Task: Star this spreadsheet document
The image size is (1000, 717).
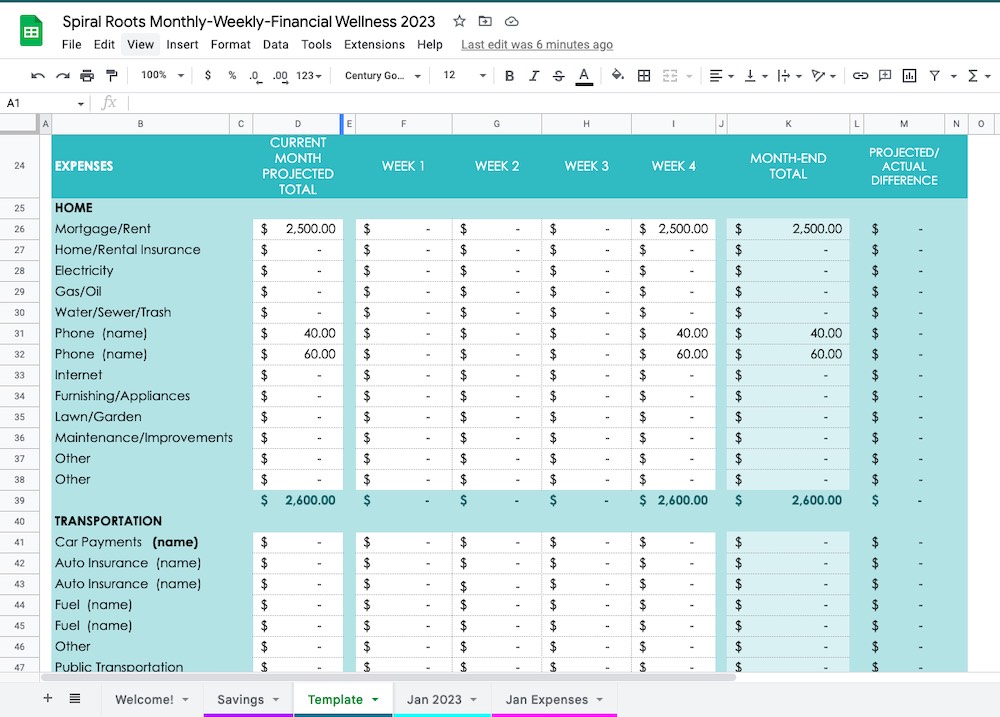Action: point(459,21)
